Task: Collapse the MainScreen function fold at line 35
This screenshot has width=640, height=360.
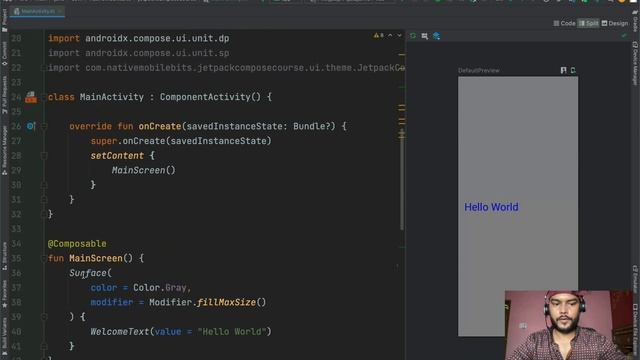Action: [44, 258]
